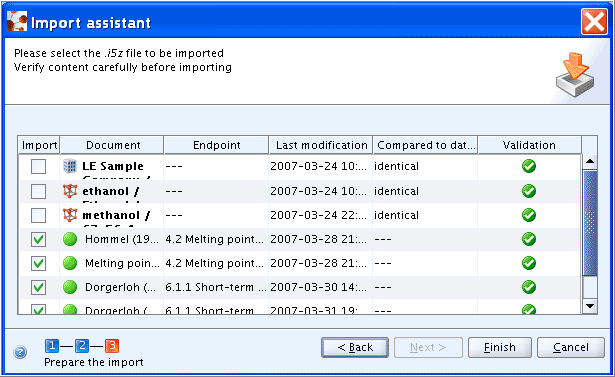Click the step 3 wizard indicator
The image size is (615, 377).
[x=112, y=346]
